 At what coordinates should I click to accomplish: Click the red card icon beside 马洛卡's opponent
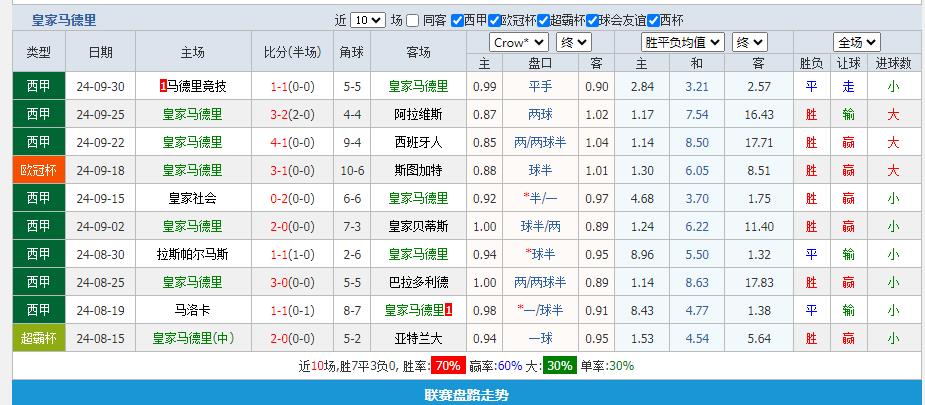450,310
